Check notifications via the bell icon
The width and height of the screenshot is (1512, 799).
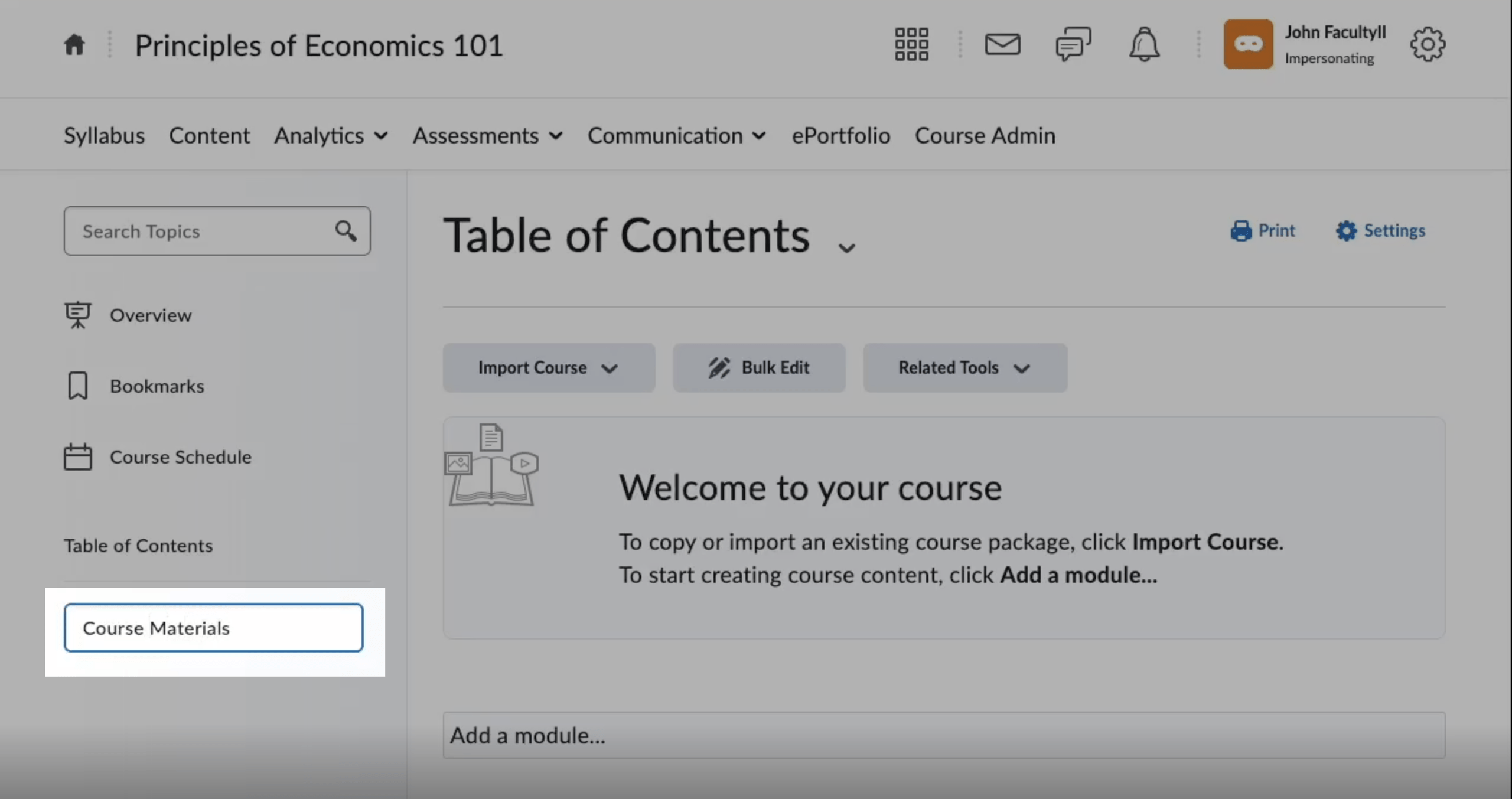(x=1144, y=44)
